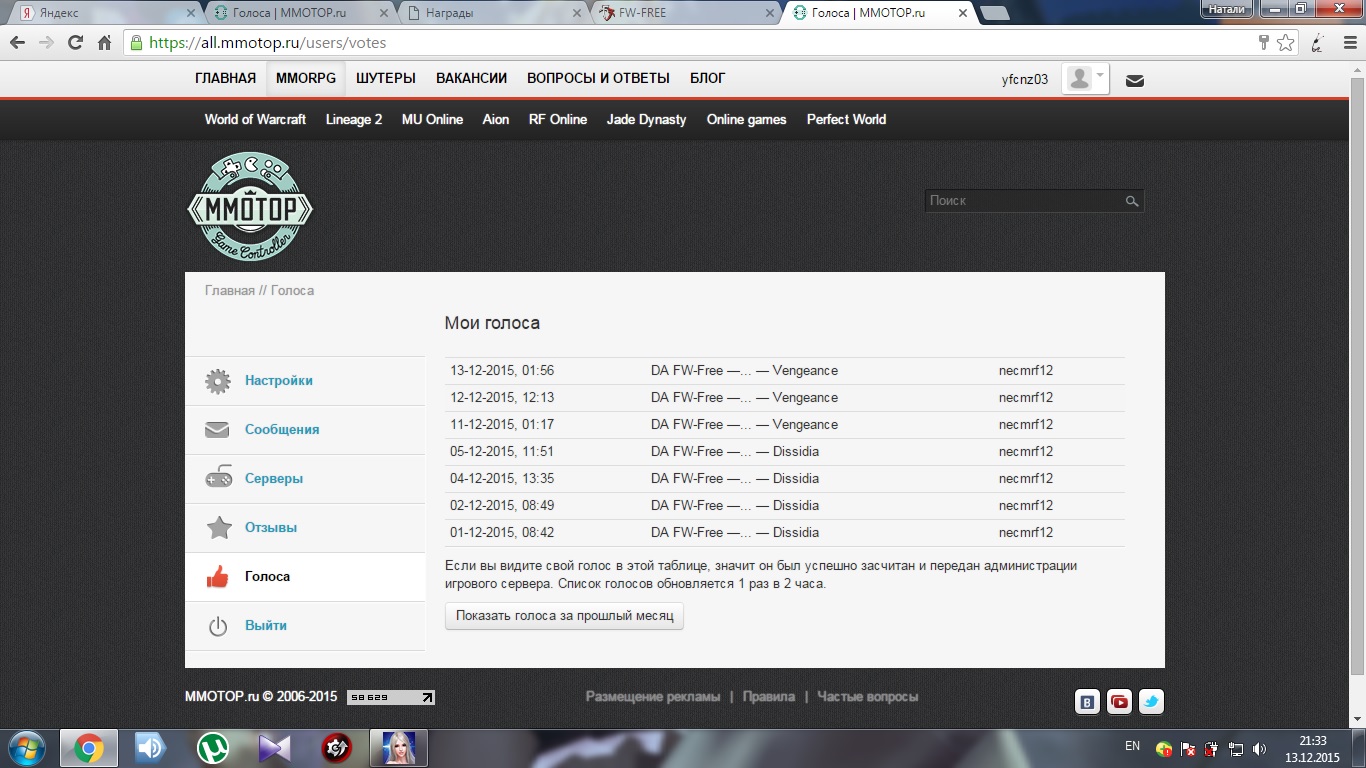Open the RF Online link
1366x768 pixels.
[x=558, y=119]
